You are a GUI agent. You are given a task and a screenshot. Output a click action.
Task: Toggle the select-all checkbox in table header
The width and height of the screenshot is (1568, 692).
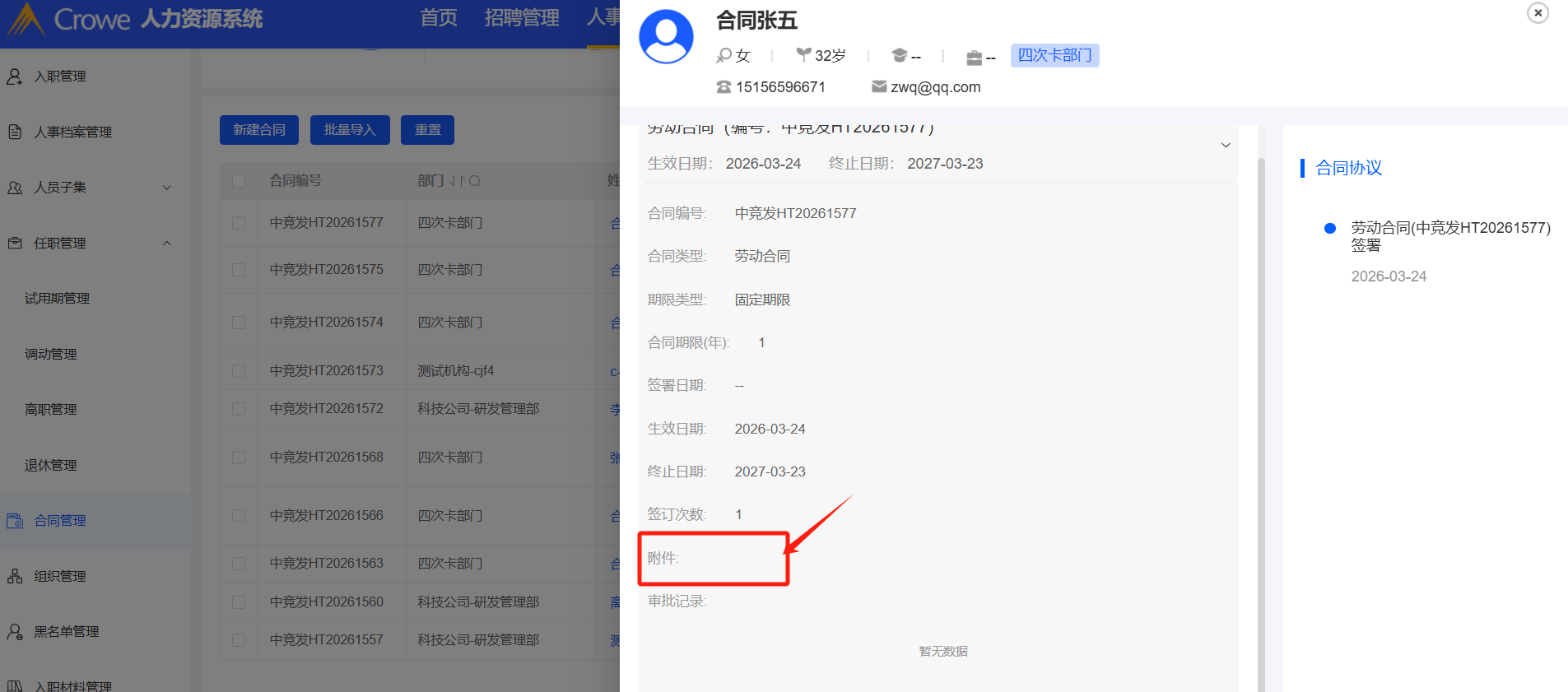[x=239, y=181]
